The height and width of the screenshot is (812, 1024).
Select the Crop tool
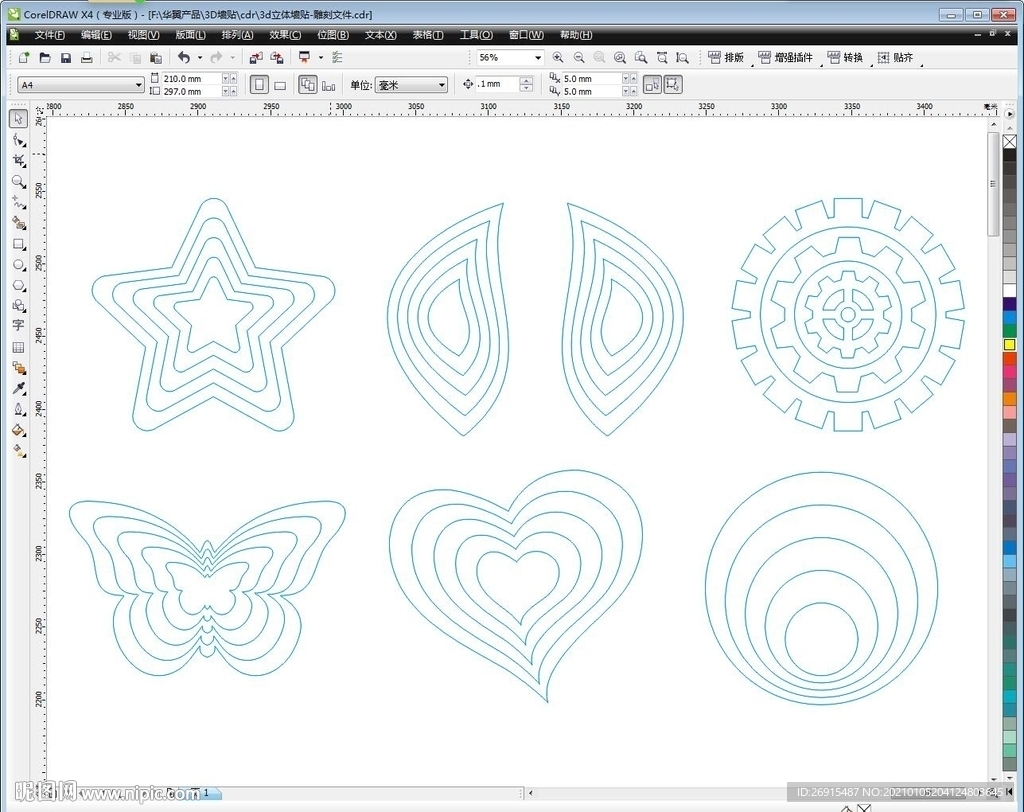click(18, 161)
